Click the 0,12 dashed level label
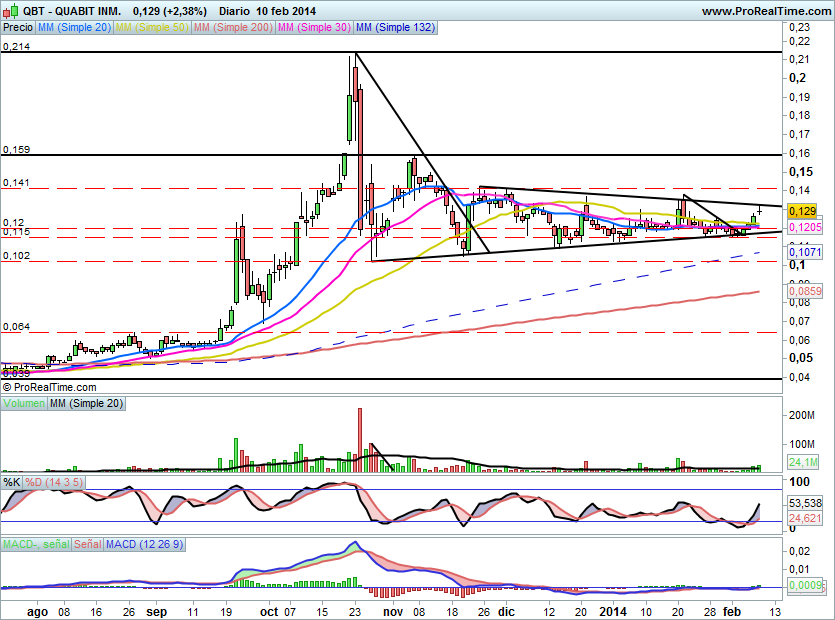This screenshot has width=835, height=620. point(13,223)
